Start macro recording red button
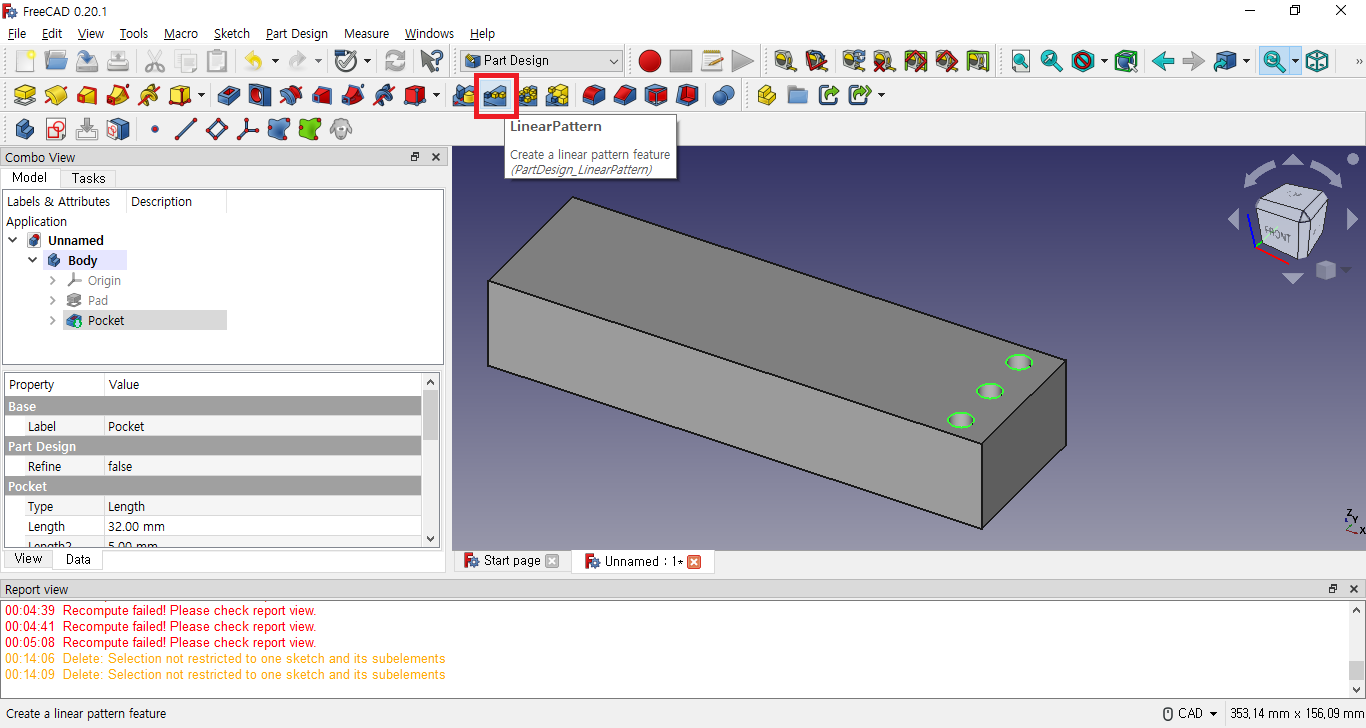Image resolution: width=1366 pixels, height=728 pixels. [x=650, y=61]
